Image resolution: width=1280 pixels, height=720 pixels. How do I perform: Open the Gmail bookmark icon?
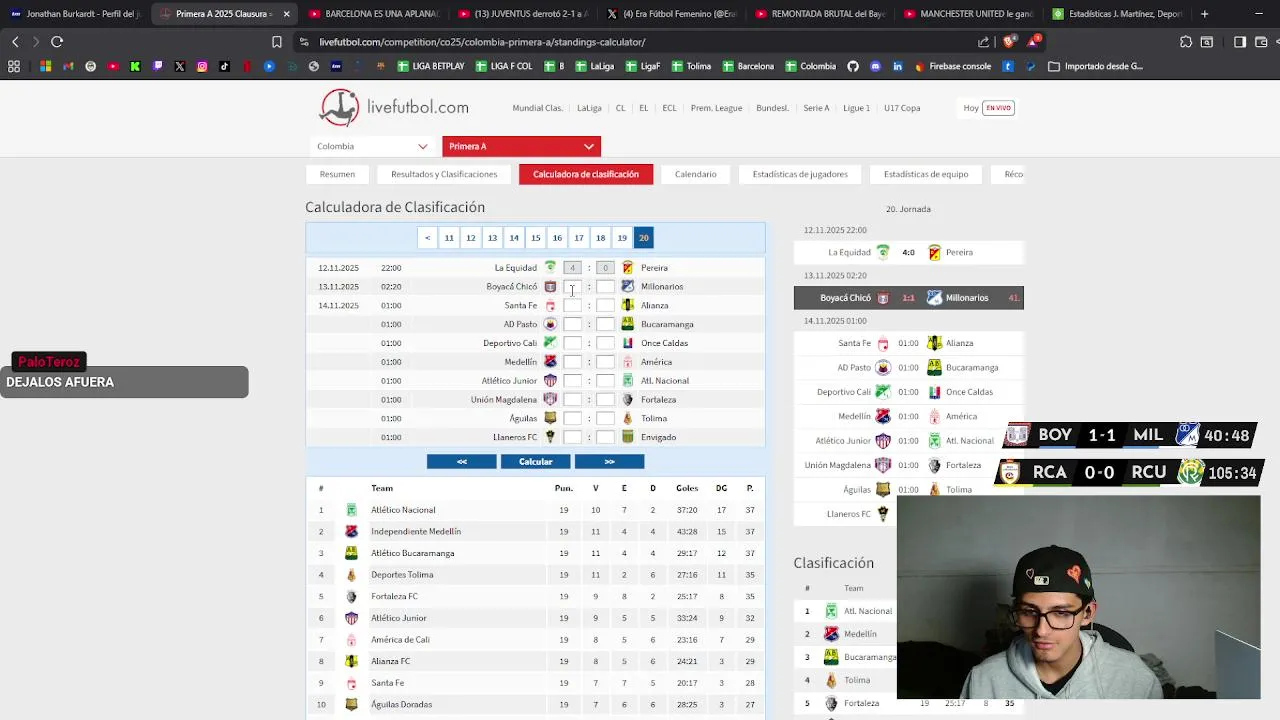click(x=68, y=66)
